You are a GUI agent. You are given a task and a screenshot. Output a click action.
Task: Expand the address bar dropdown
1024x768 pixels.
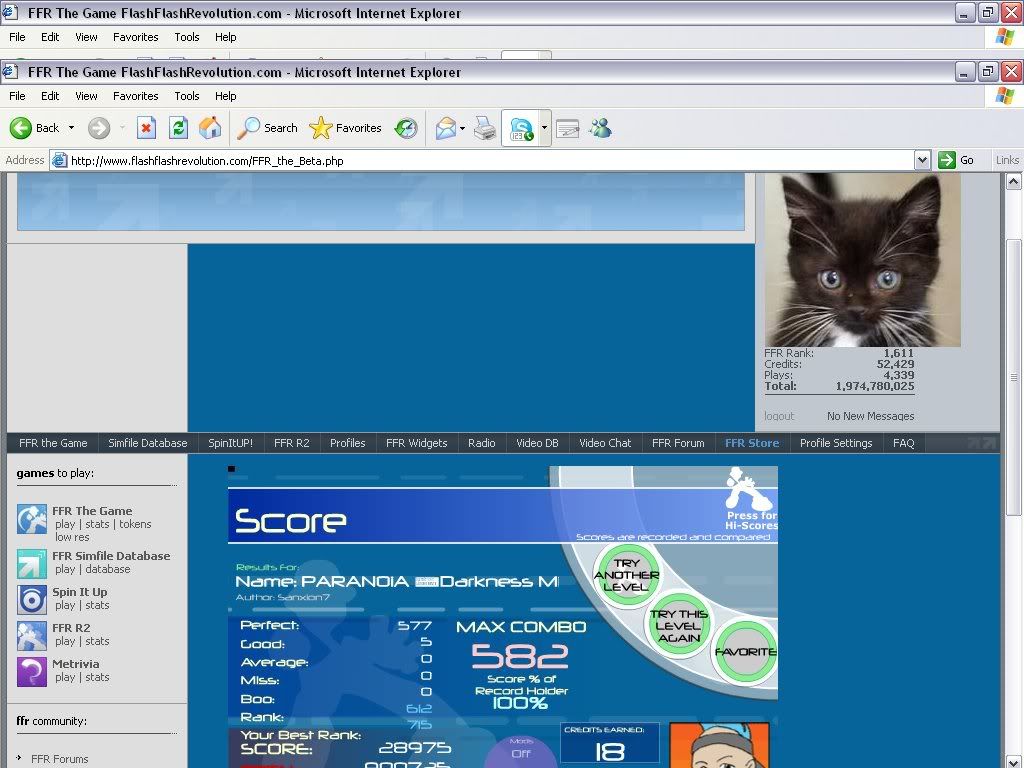(922, 160)
